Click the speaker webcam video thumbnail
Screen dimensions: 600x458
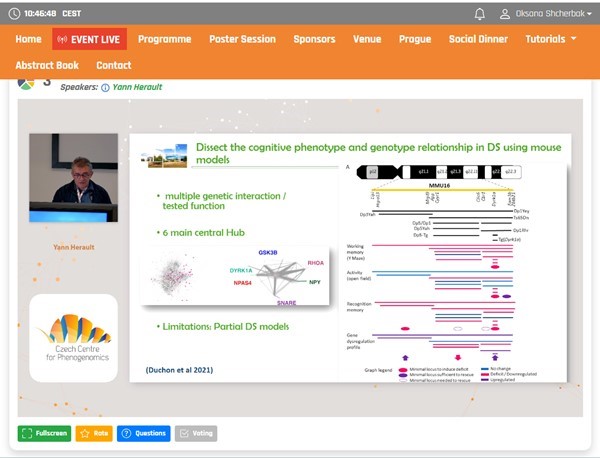[x=73, y=178]
